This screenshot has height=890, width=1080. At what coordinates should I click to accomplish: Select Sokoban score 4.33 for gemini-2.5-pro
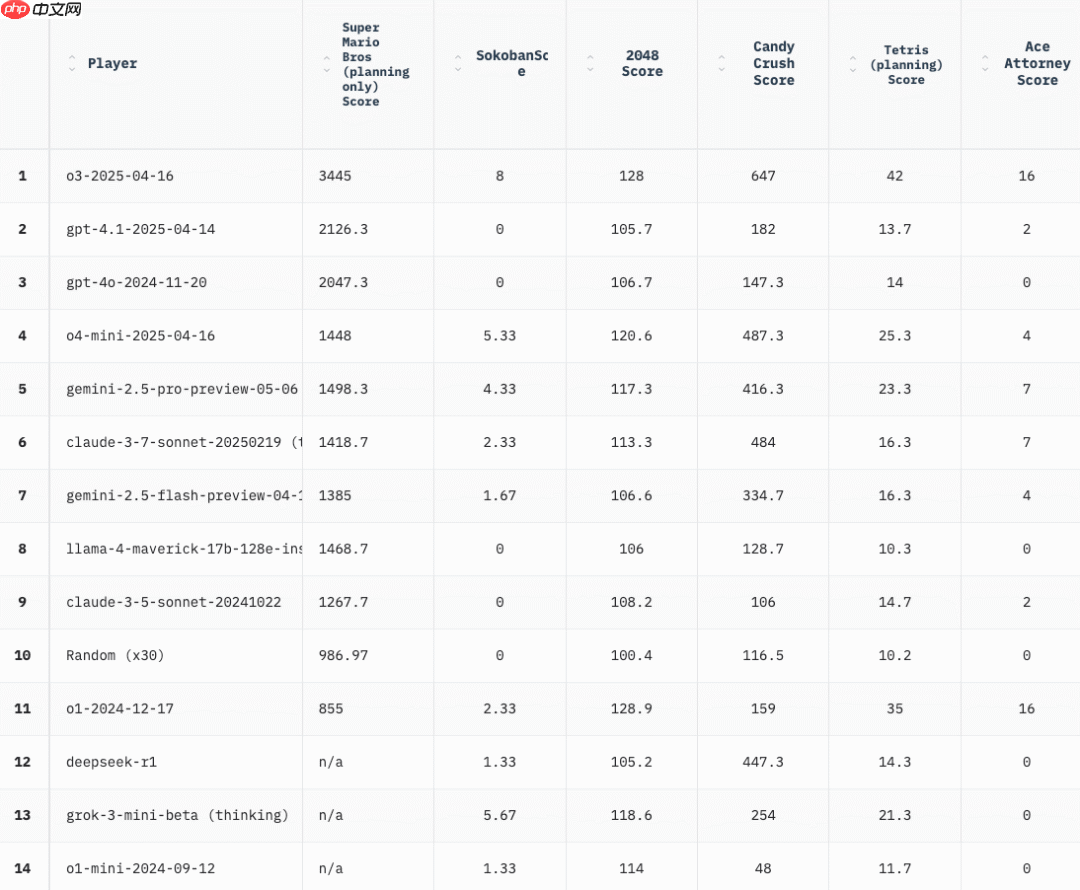click(499, 389)
